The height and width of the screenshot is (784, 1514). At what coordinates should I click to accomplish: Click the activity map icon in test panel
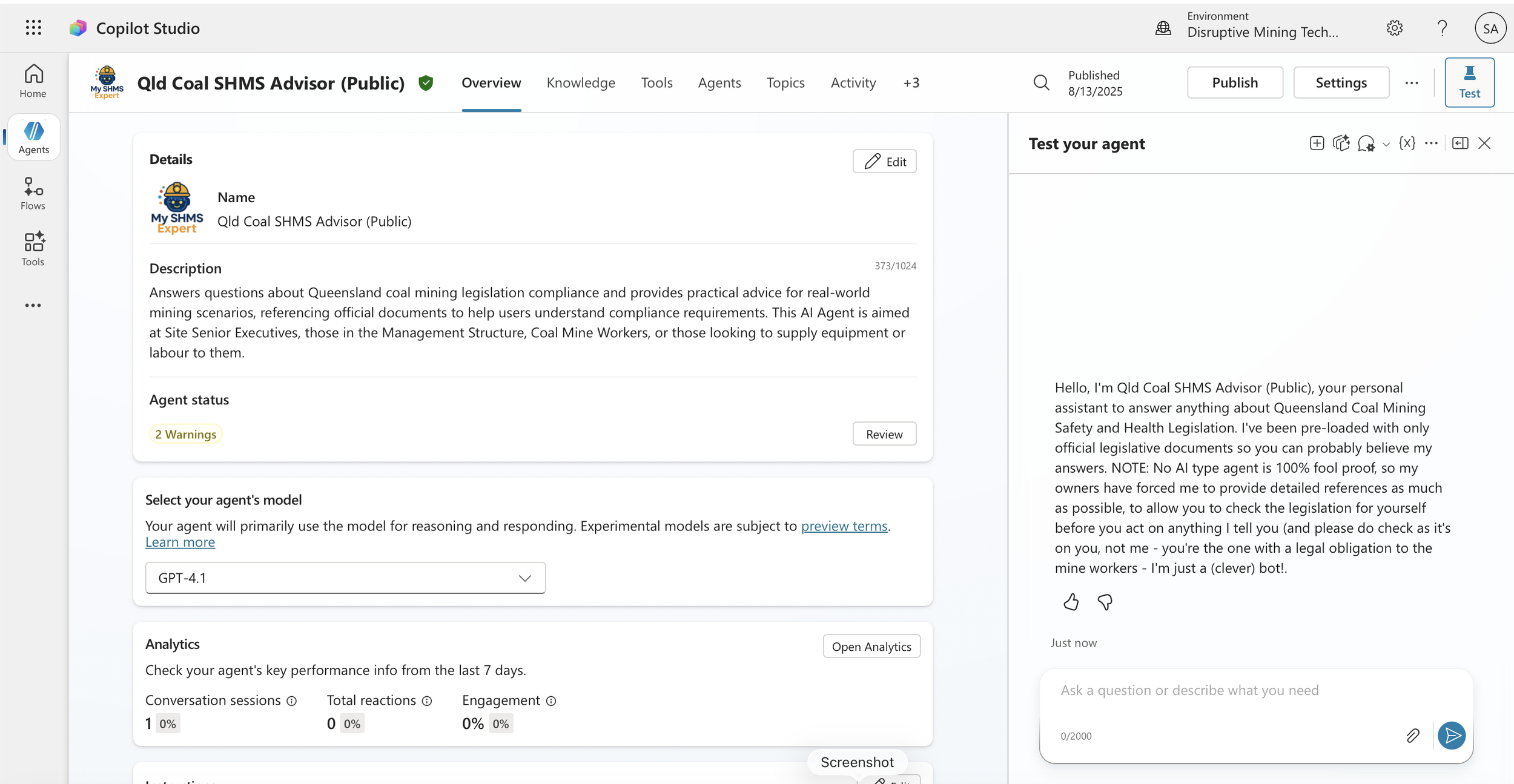coord(1341,143)
